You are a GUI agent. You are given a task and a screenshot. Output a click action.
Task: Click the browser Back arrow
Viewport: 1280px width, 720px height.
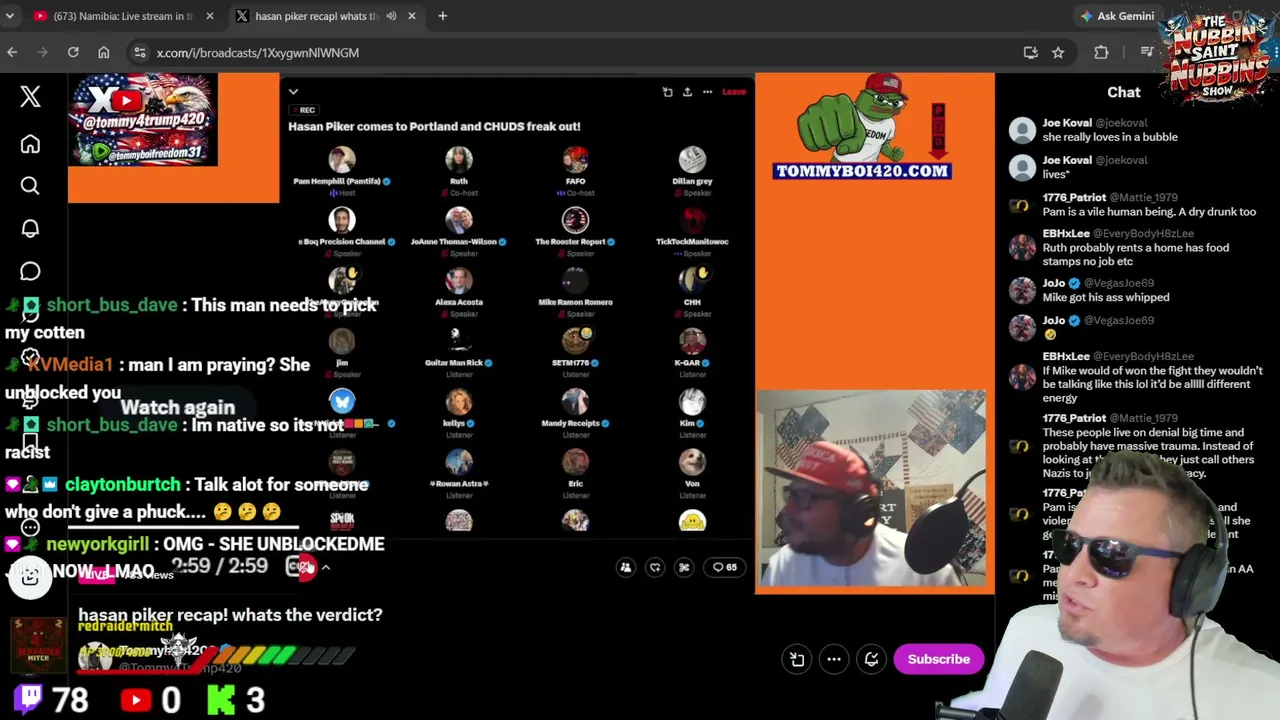12,52
